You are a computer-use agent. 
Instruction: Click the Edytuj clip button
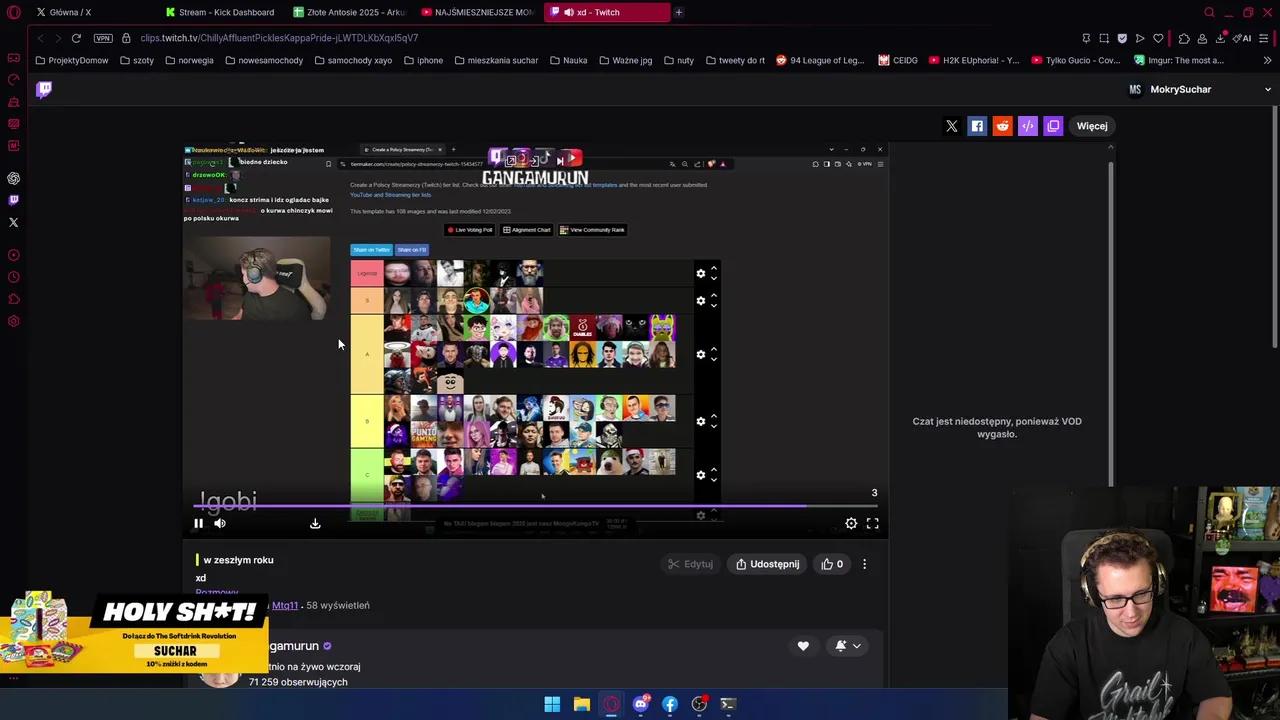click(691, 564)
